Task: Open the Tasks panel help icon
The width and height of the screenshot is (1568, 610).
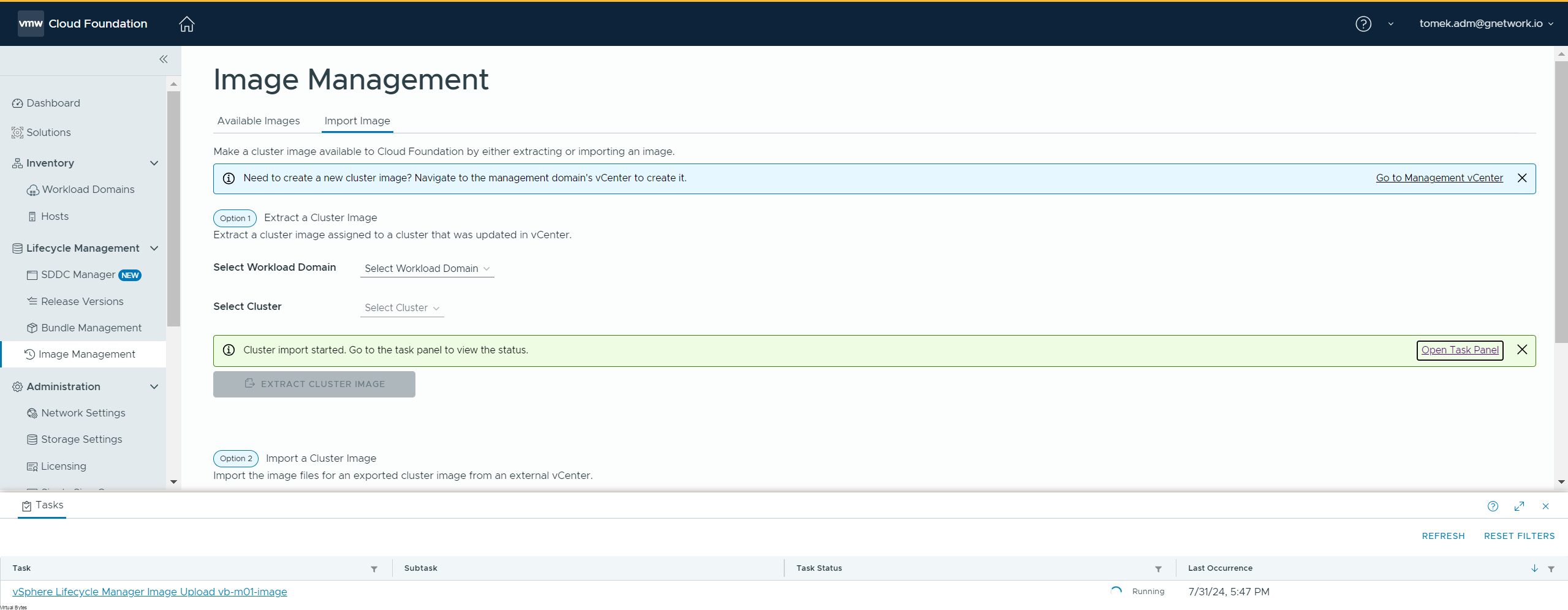Action: [1493, 506]
